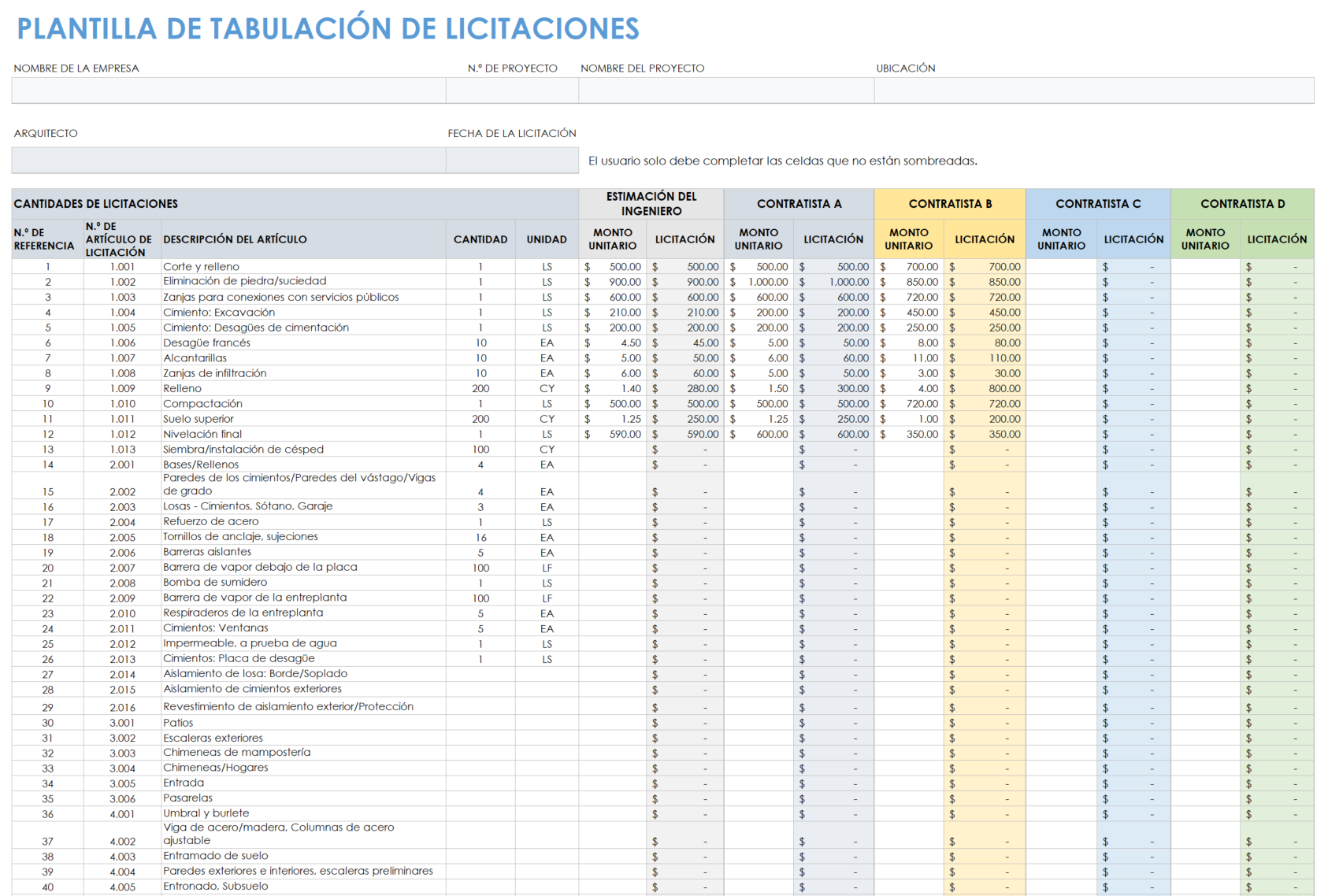Image resolution: width=1328 pixels, height=896 pixels.
Task: Click the N.º de proyecto input field
Action: click(512, 91)
